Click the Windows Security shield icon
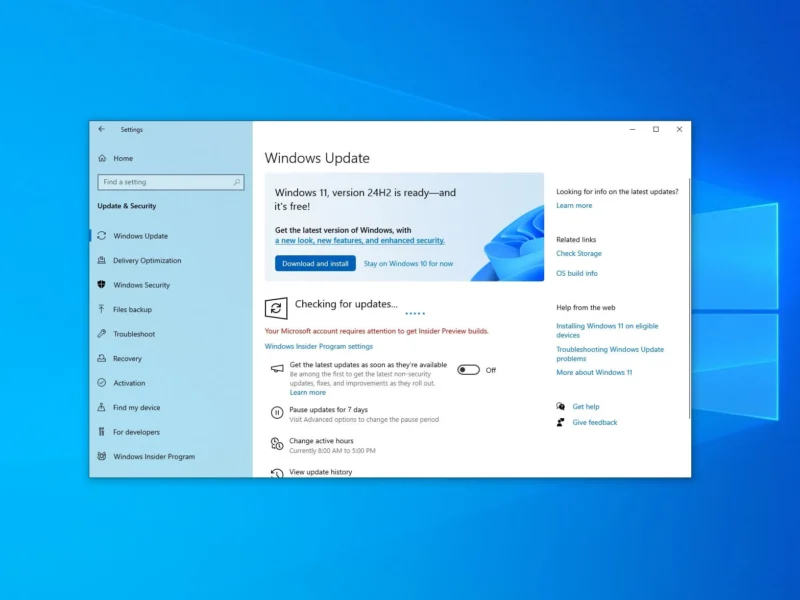Image resolution: width=800 pixels, height=600 pixels. tap(103, 285)
